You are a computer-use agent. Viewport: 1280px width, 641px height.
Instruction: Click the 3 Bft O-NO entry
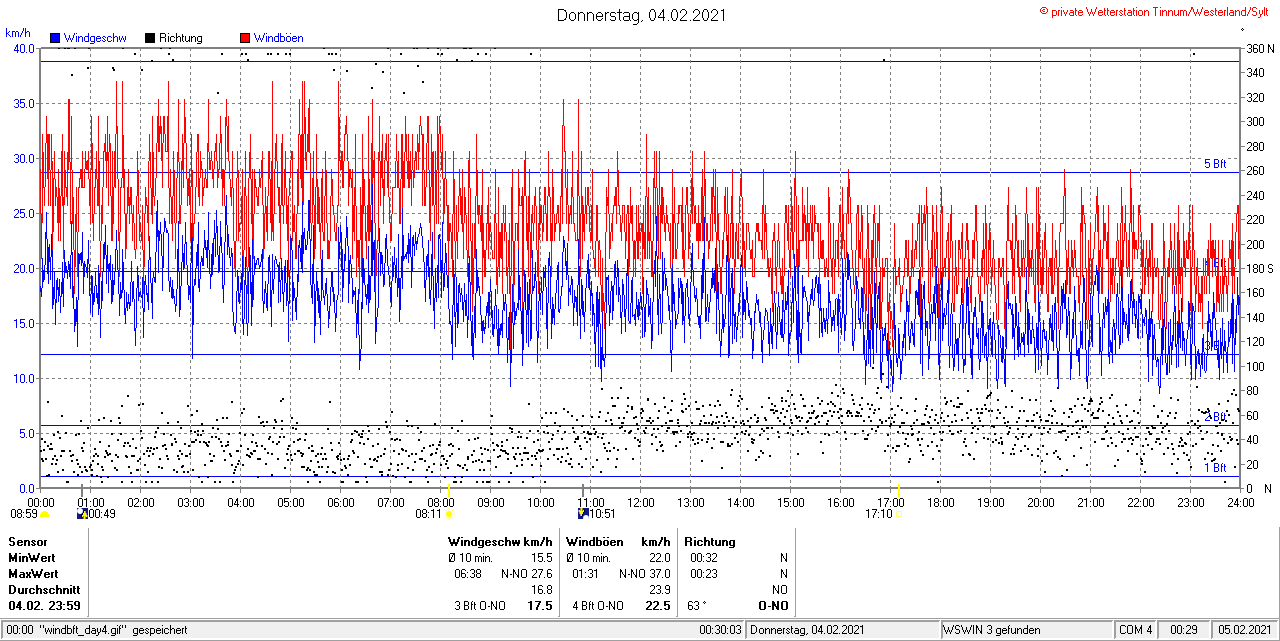480,606
